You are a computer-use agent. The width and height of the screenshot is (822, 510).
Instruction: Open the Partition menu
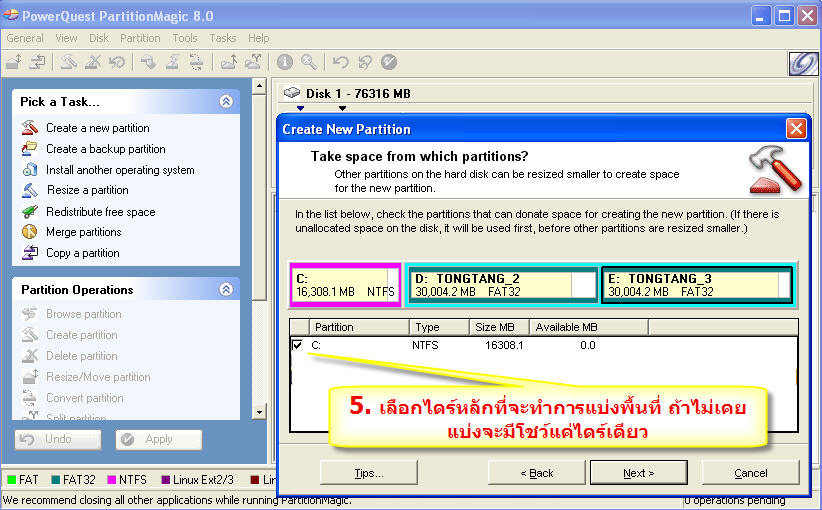(140, 38)
